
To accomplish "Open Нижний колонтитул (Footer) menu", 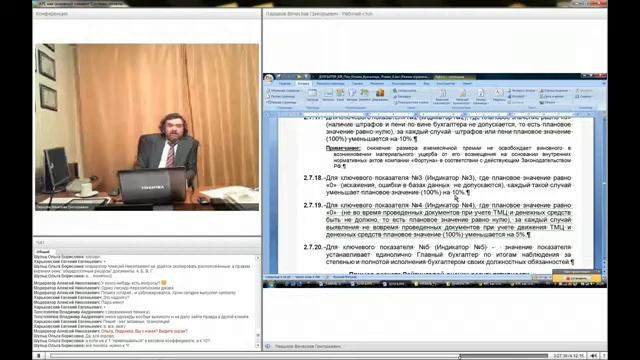I will 462,97.
